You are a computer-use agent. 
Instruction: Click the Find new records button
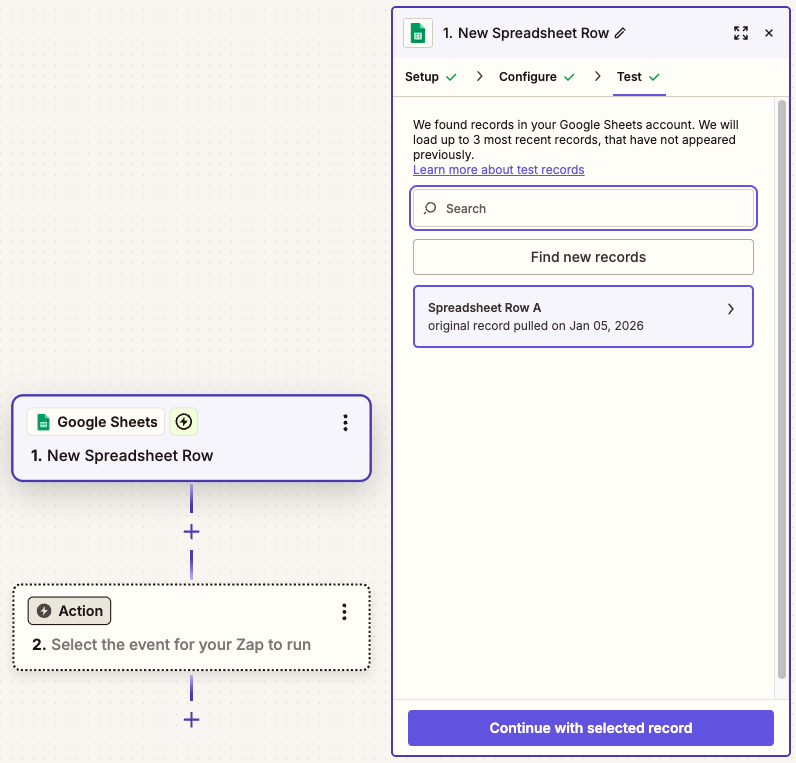click(x=583, y=257)
